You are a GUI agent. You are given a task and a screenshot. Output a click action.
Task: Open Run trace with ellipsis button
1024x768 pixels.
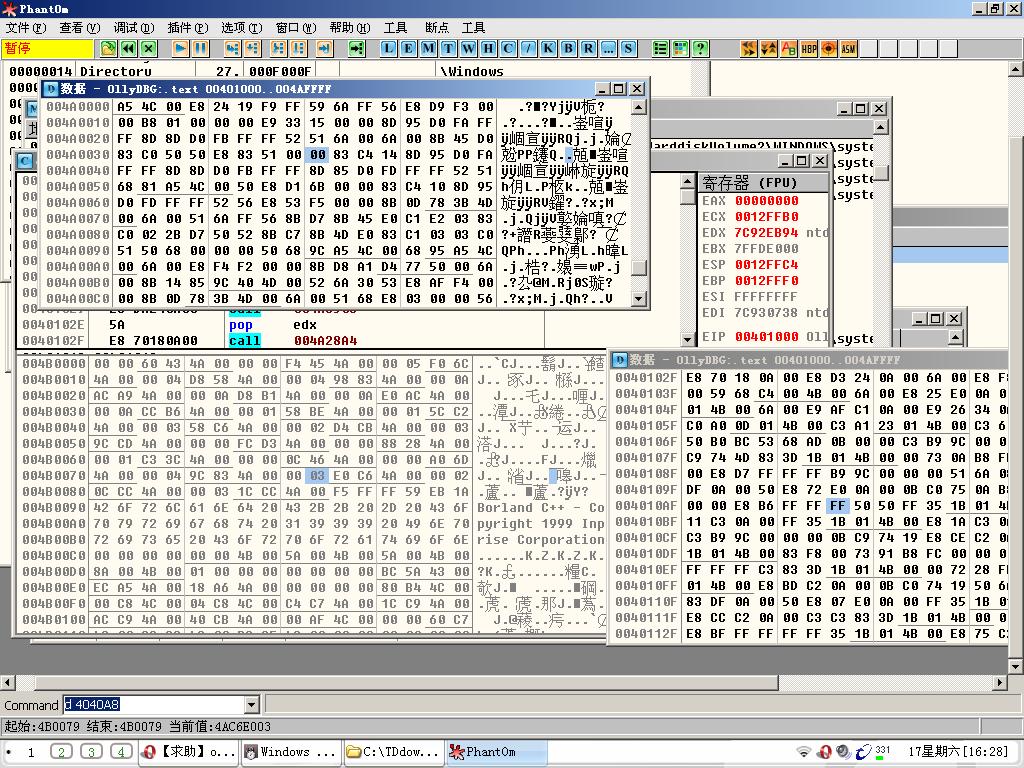point(608,48)
